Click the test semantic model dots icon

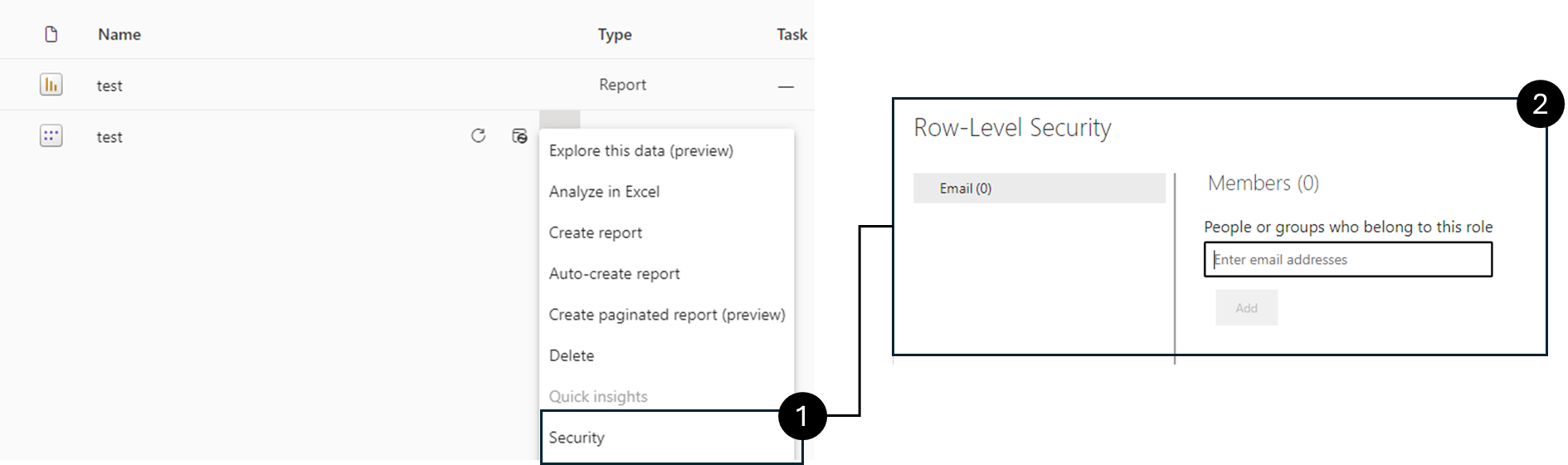coord(51,136)
